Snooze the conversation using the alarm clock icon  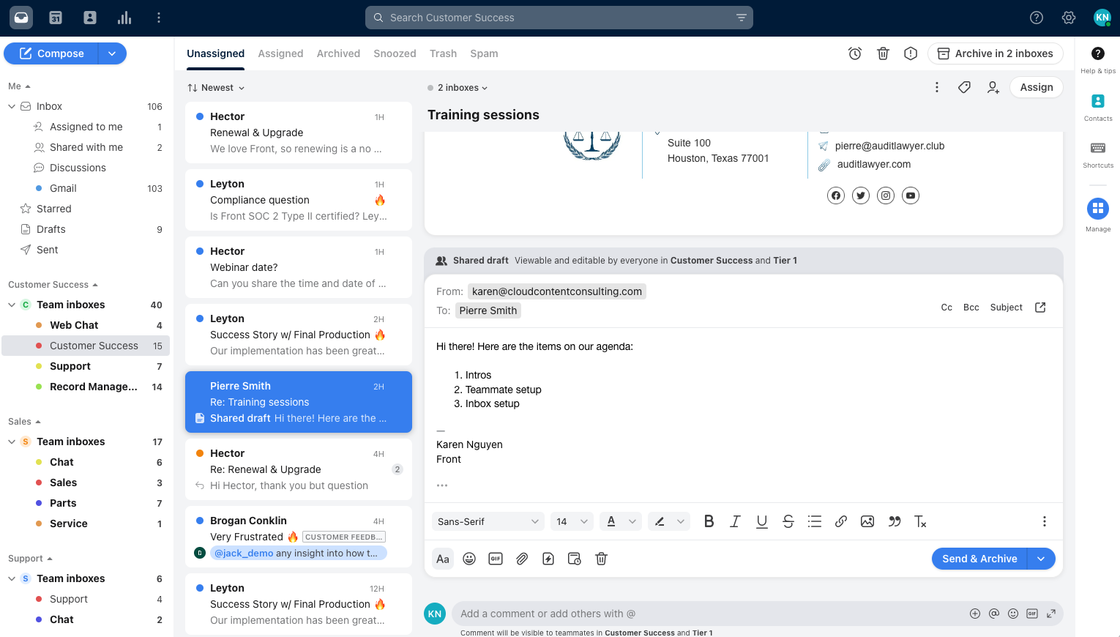click(855, 54)
